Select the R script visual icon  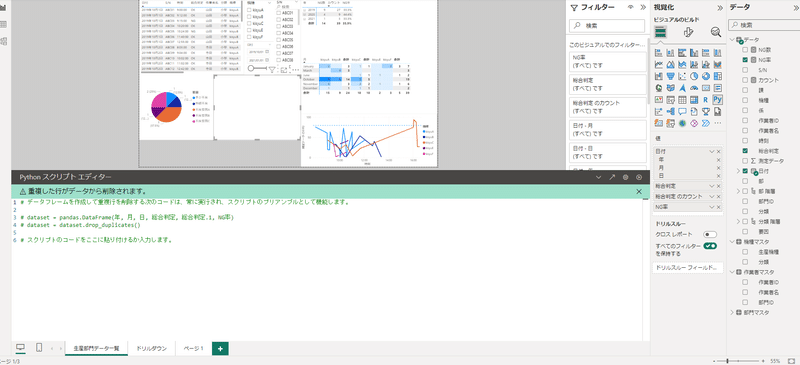pos(706,100)
